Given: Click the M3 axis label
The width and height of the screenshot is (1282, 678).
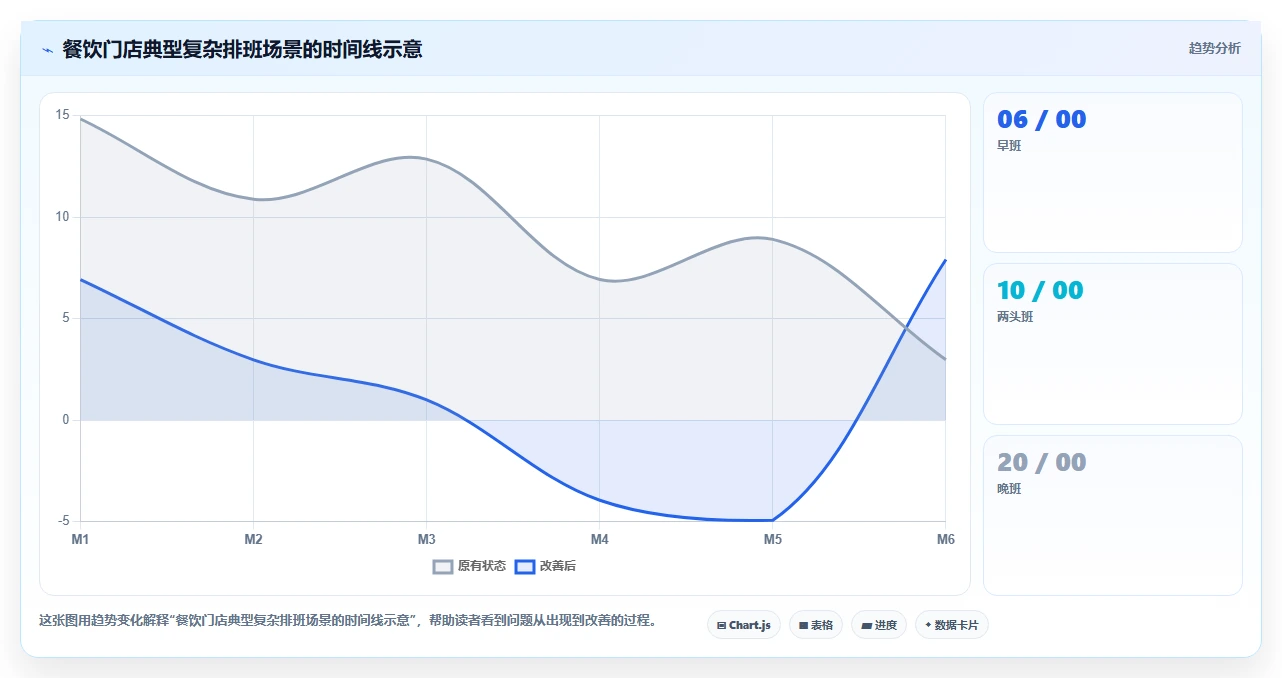Looking at the screenshot, I should point(426,539).
